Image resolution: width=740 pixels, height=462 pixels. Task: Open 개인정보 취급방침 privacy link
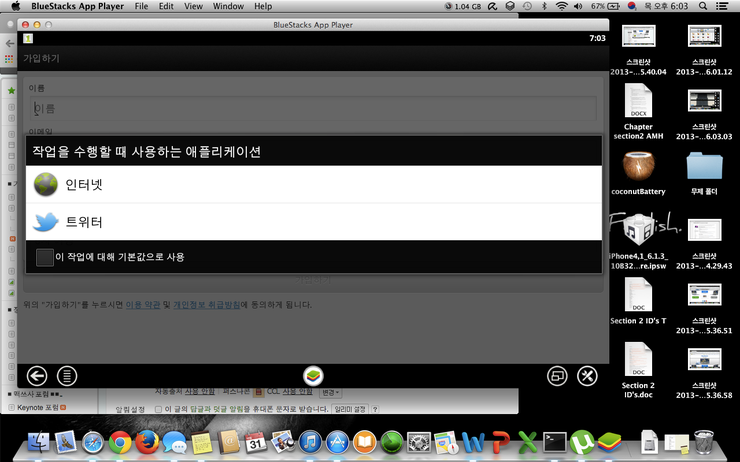point(207,305)
